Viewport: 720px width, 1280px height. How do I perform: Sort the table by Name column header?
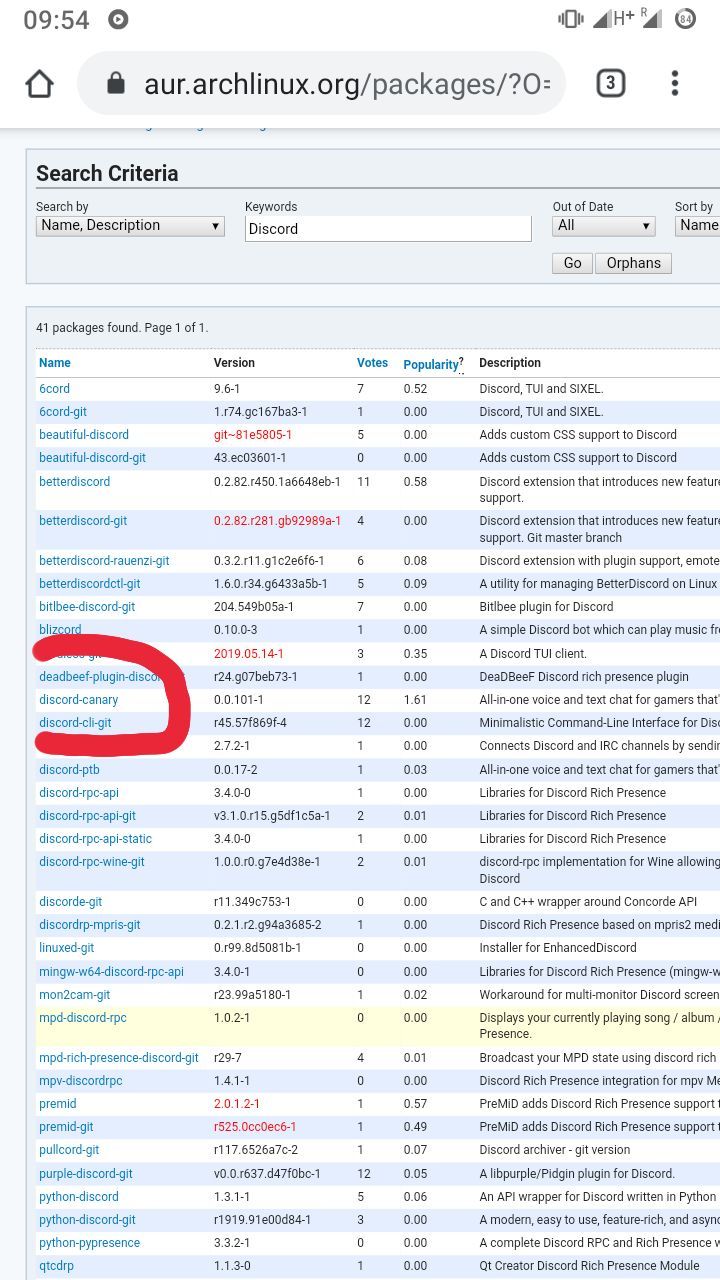55,363
